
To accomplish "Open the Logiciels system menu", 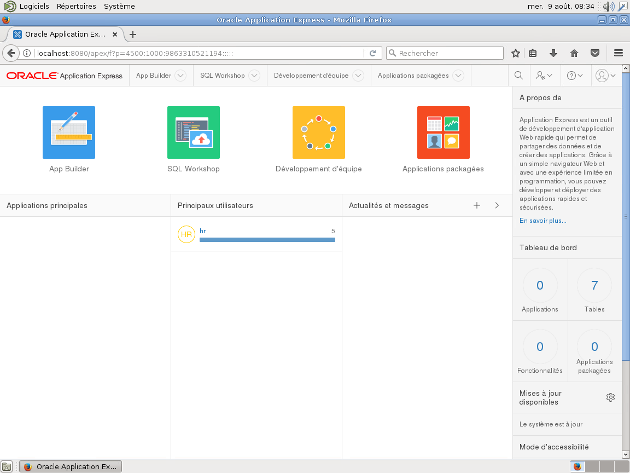I will (34, 6).
